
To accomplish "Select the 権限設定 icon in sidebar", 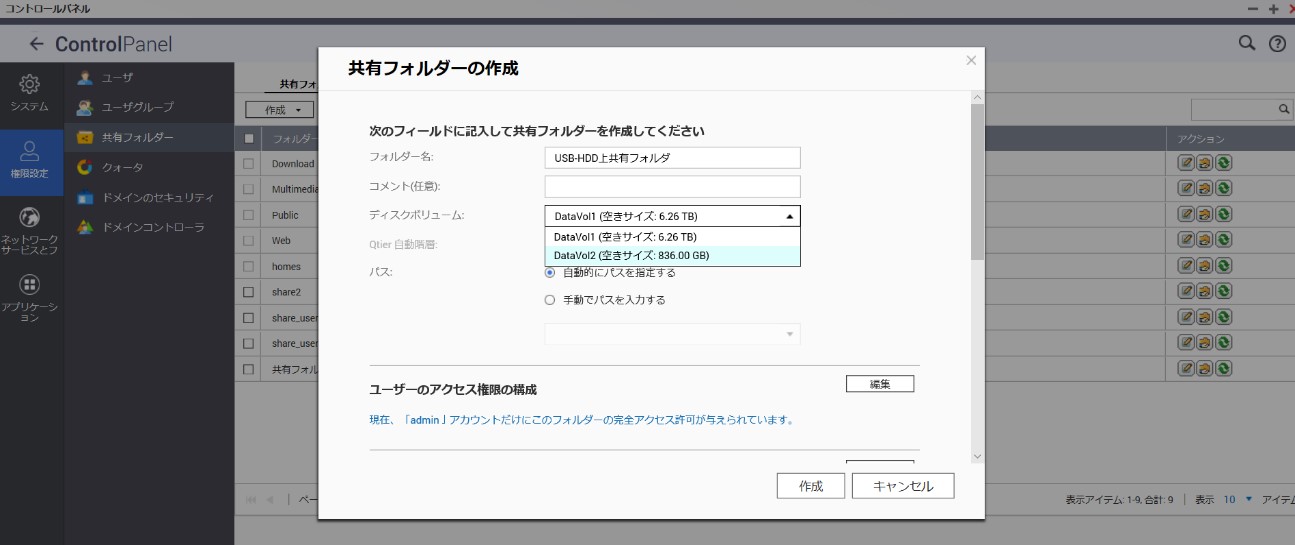I will (x=30, y=151).
